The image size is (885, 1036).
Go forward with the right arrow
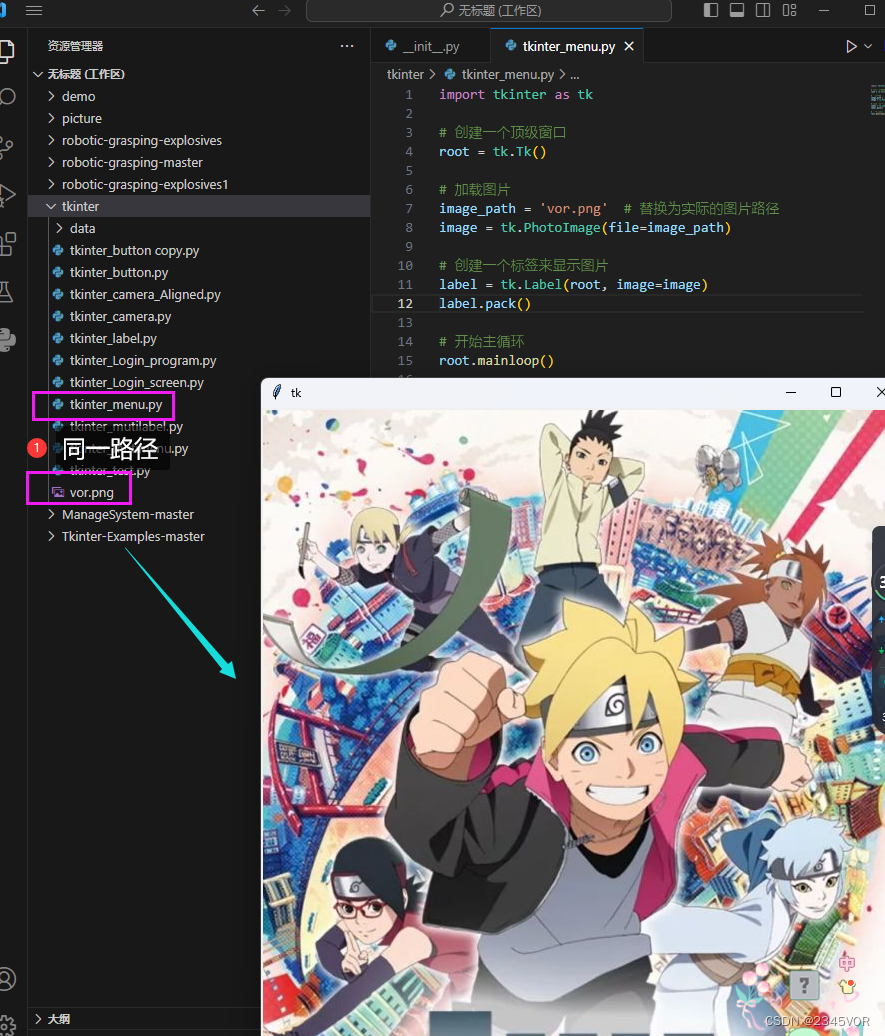[x=284, y=11]
